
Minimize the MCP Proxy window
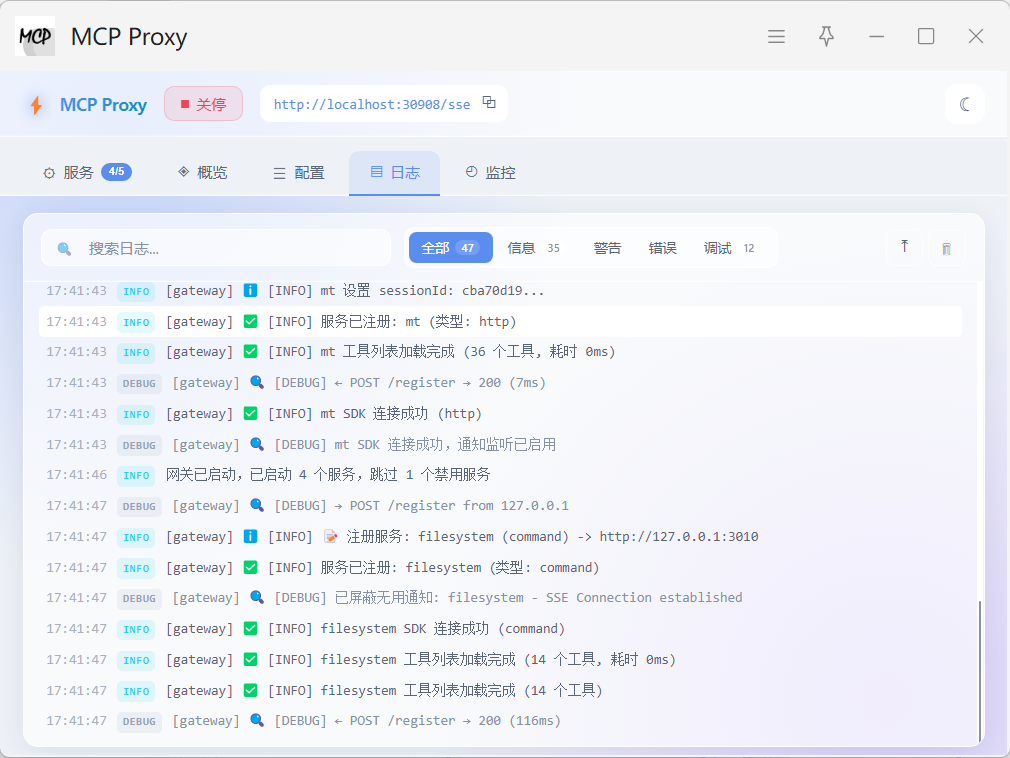[876, 37]
